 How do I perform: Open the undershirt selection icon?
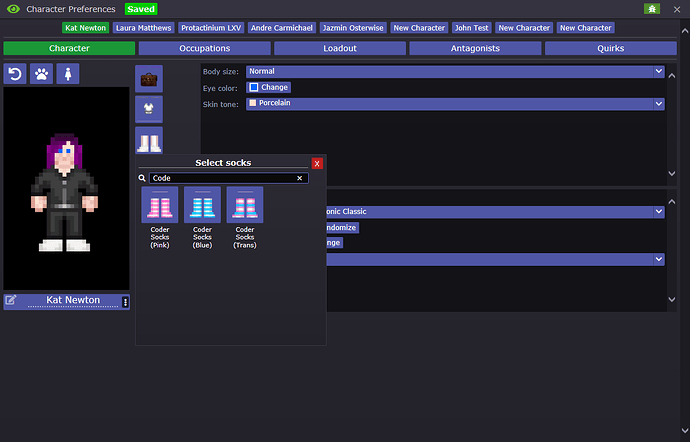coord(149,109)
